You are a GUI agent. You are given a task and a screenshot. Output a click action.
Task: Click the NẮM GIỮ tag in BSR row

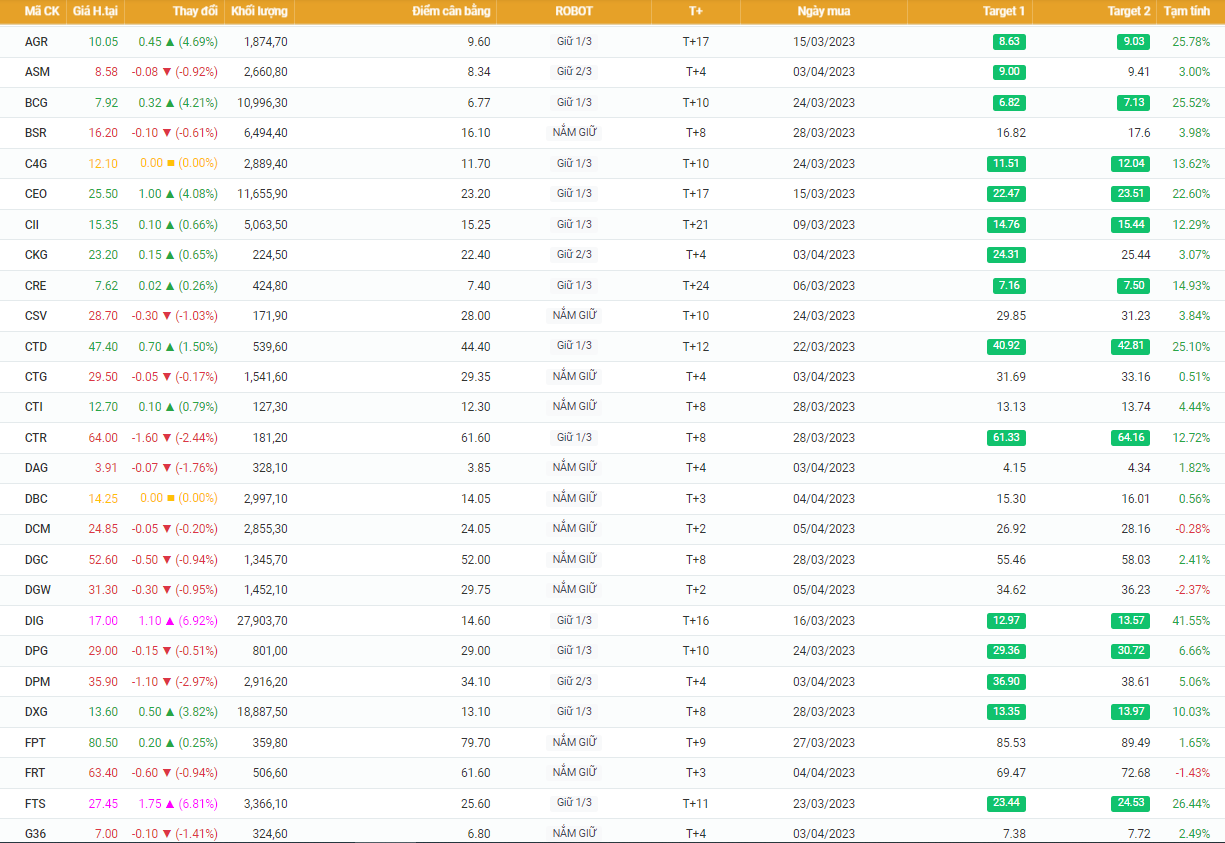tap(574, 132)
